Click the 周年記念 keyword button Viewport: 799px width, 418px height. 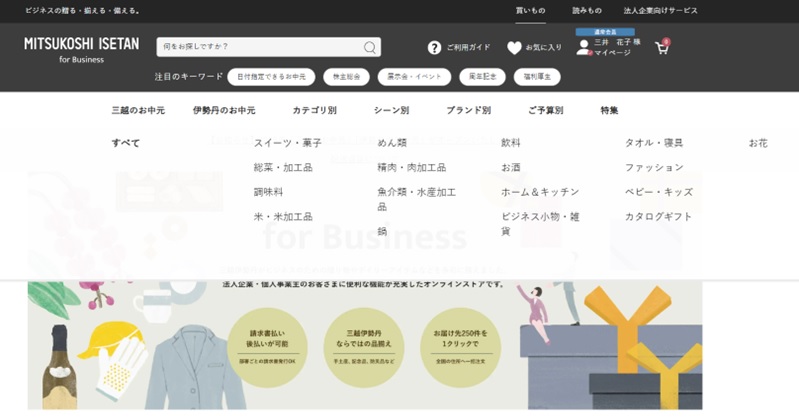[x=483, y=77]
